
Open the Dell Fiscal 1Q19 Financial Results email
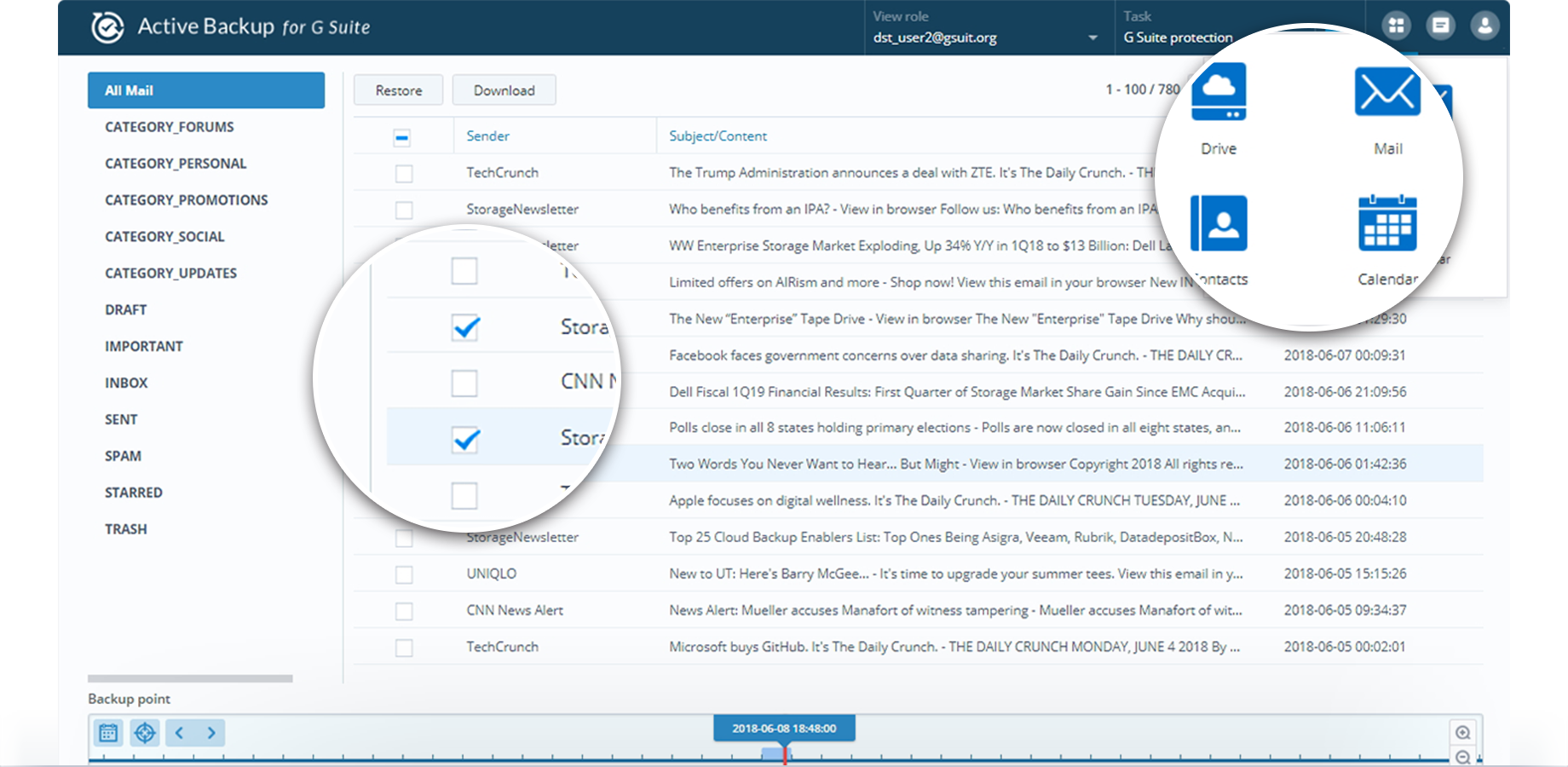click(957, 392)
